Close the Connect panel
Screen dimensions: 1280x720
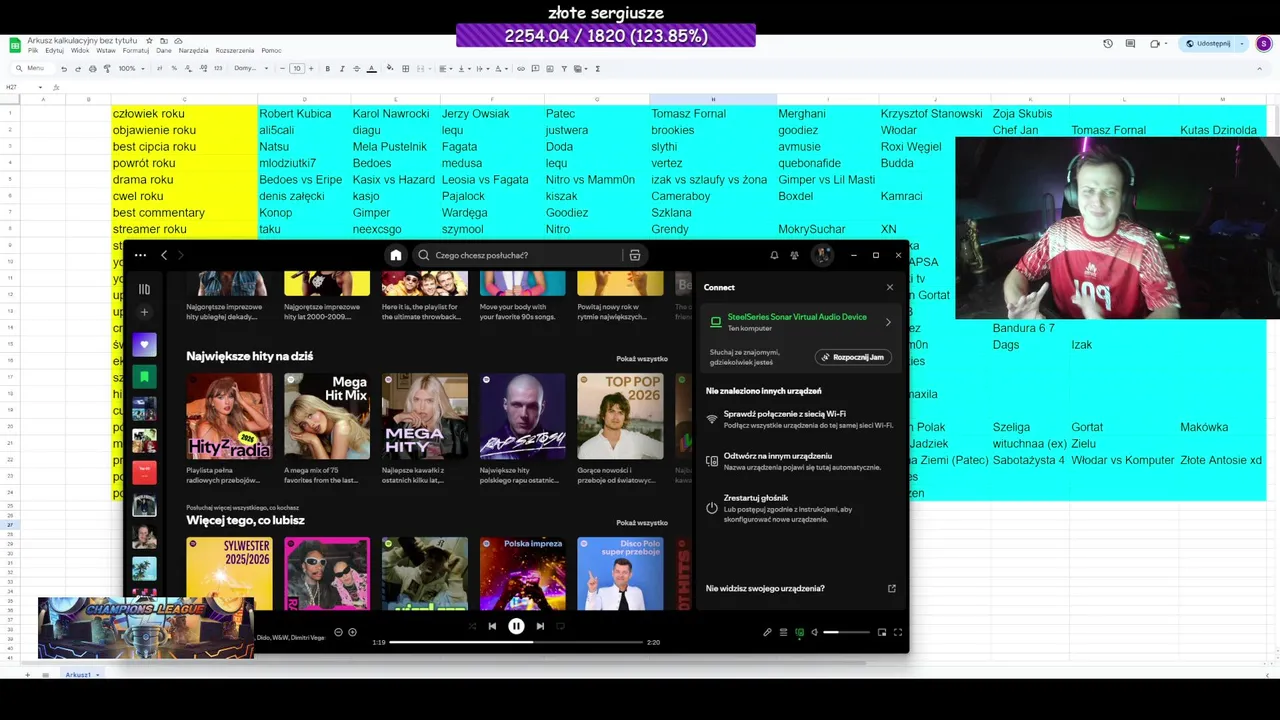pyautogui.click(x=890, y=287)
